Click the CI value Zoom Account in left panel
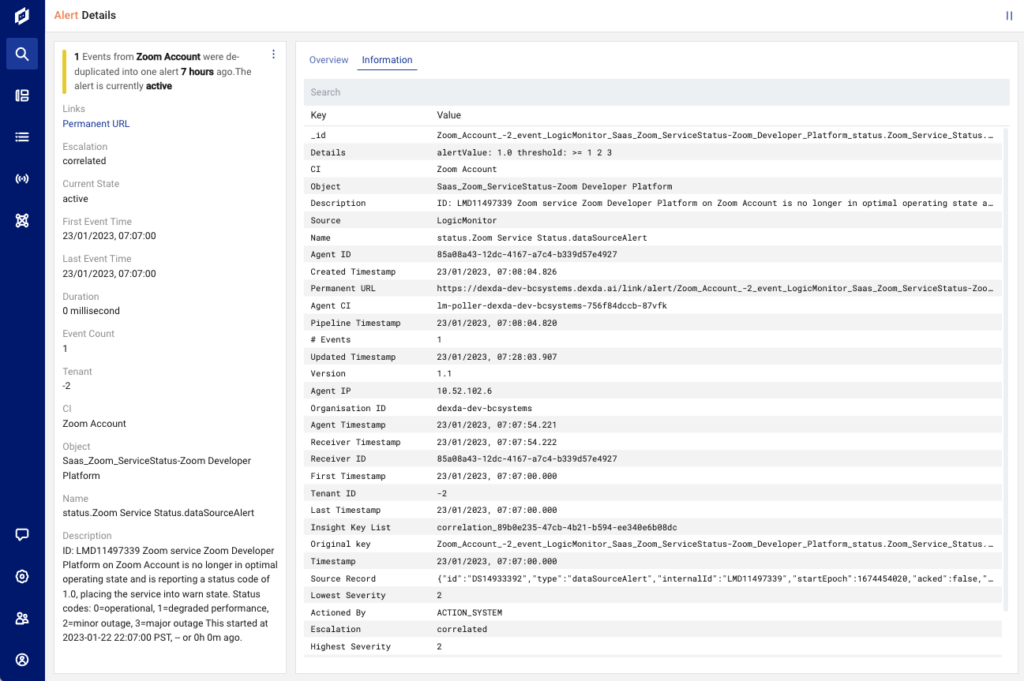This screenshot has height=681, width=1024. [x=94, y=423]
